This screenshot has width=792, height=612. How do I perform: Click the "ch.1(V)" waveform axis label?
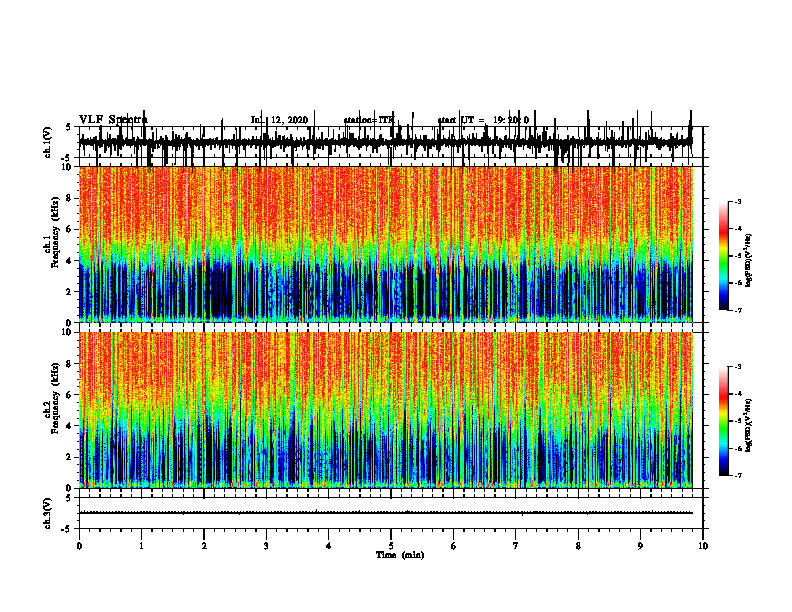click(47, 142)
